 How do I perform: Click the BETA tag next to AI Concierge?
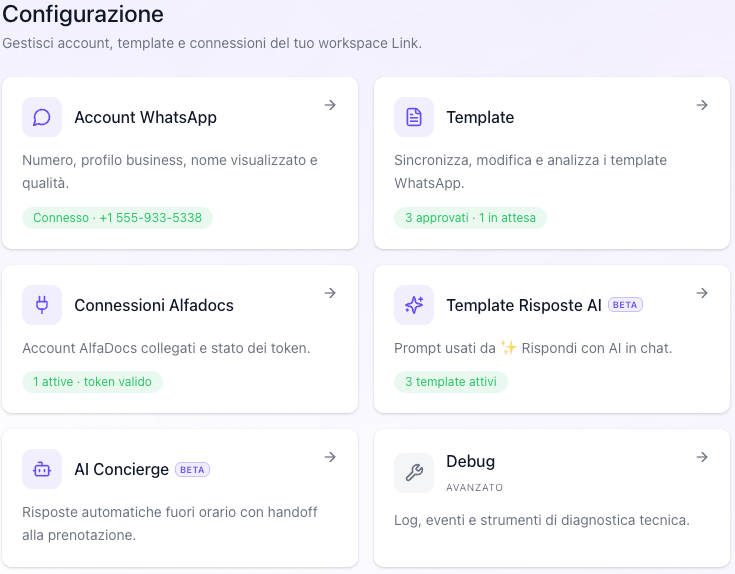click(x=192, y=470)
